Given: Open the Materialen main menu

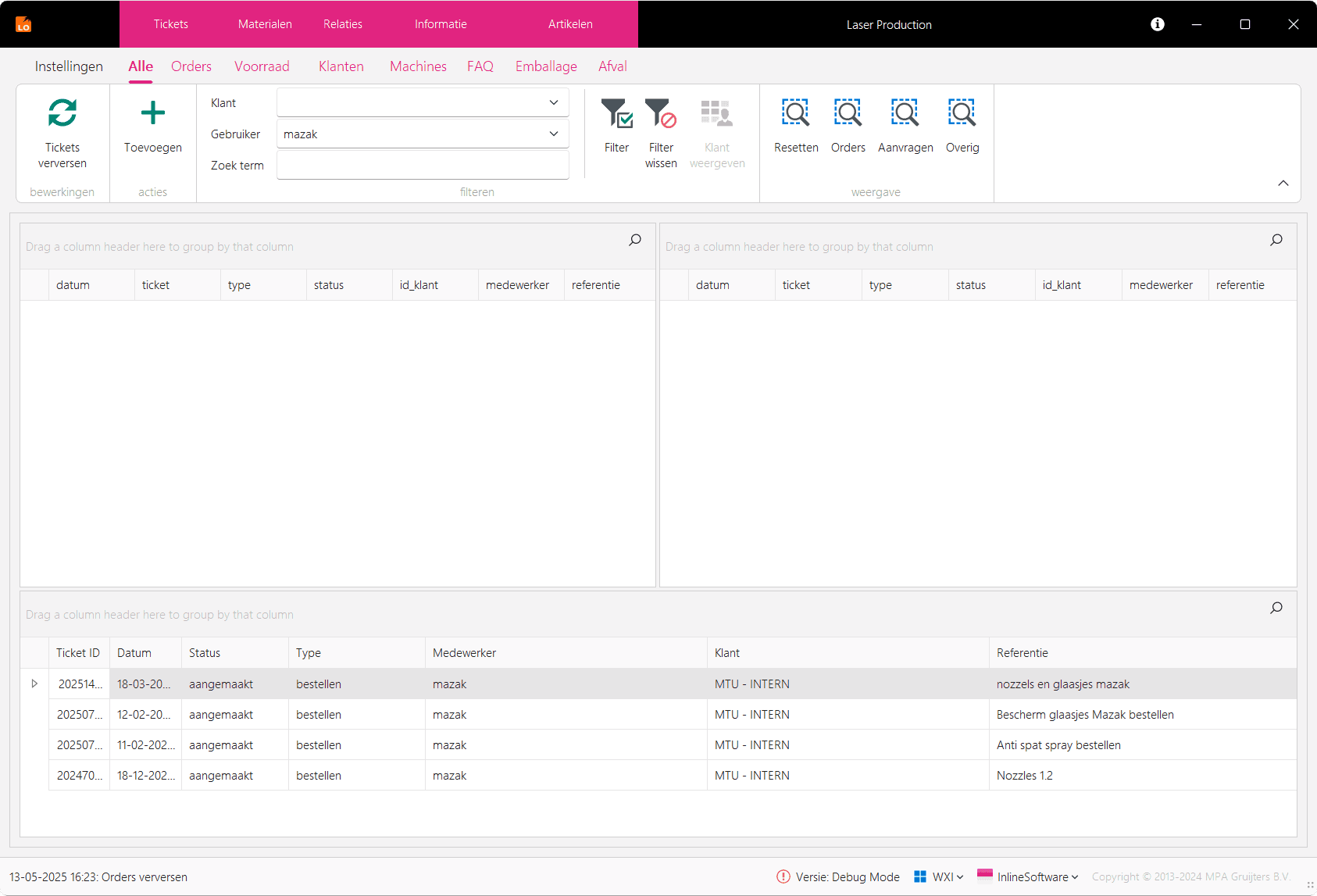Looking at the screenshot, I should (x=265, y=24).
